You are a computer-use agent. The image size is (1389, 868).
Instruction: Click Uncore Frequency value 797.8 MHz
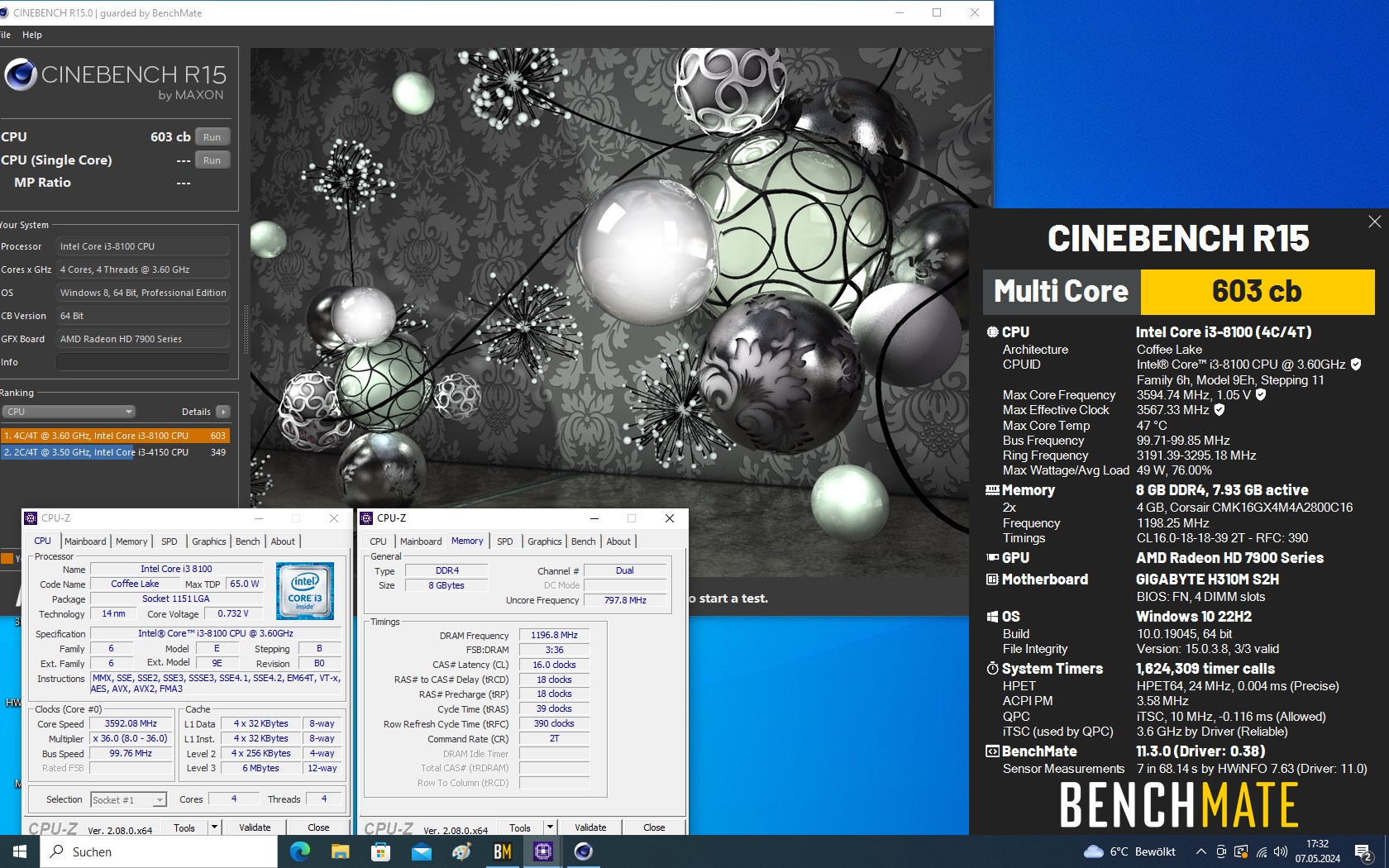tap(625, 600)
